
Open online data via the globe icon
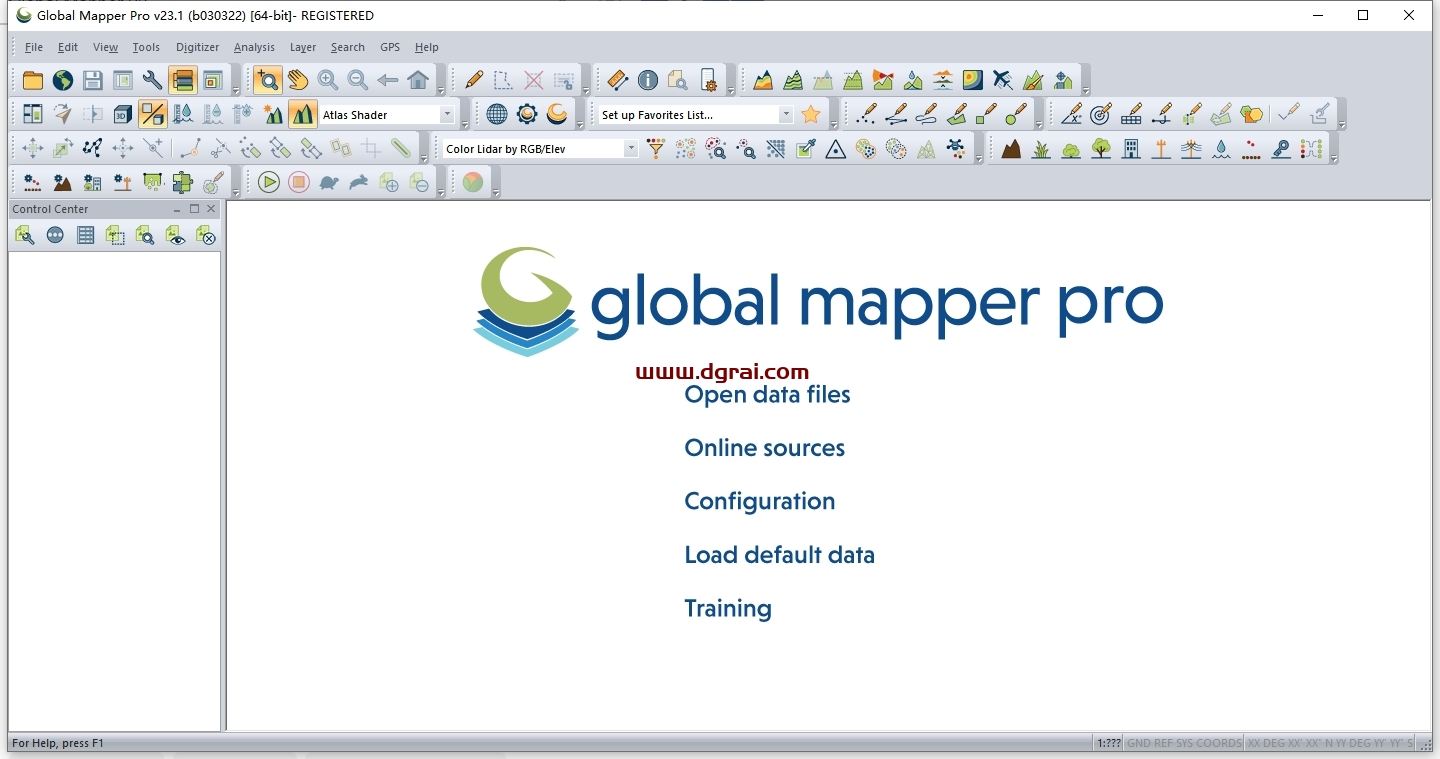pyautogui.click(x=63, y=81)
